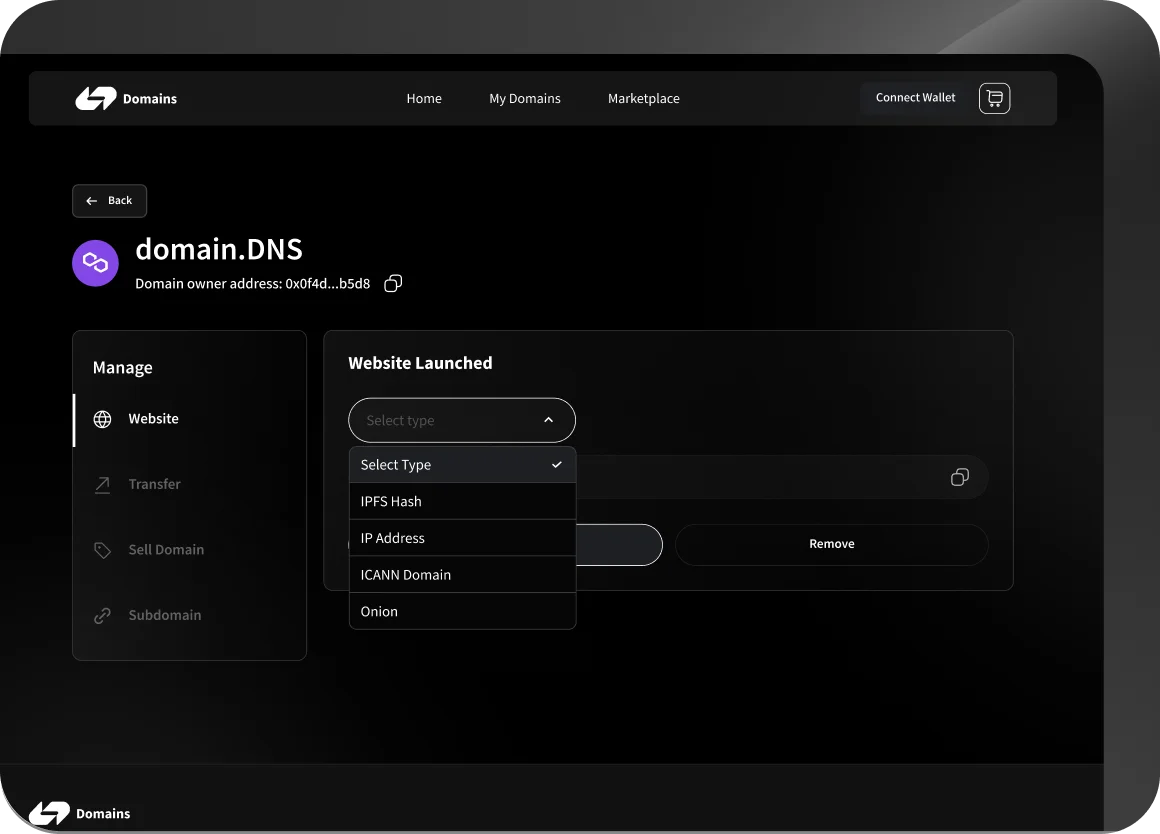Click the Domains logo in header
This screenshot has width=1160, height=834.
pos(126,98)
